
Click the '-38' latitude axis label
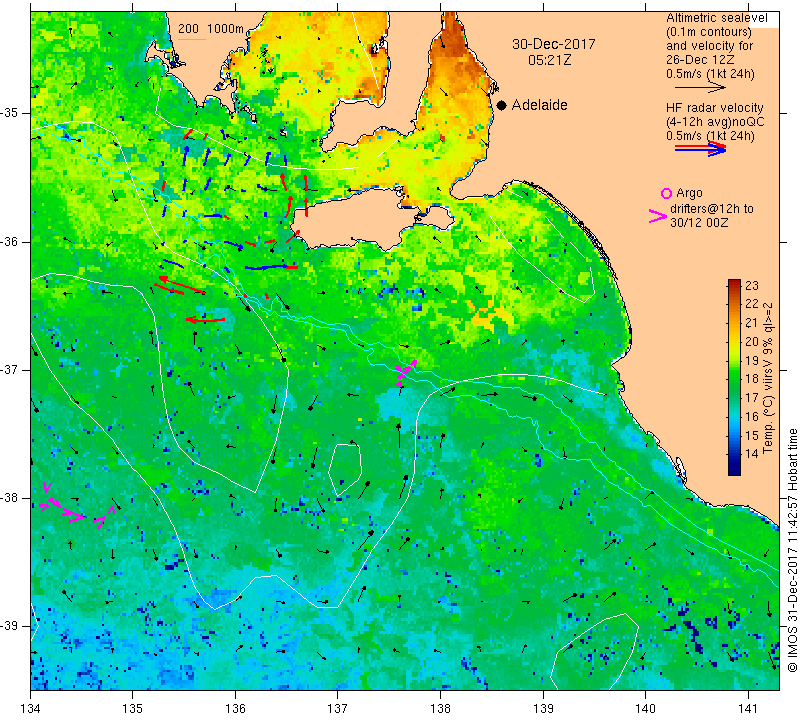(x=10, y=498)
